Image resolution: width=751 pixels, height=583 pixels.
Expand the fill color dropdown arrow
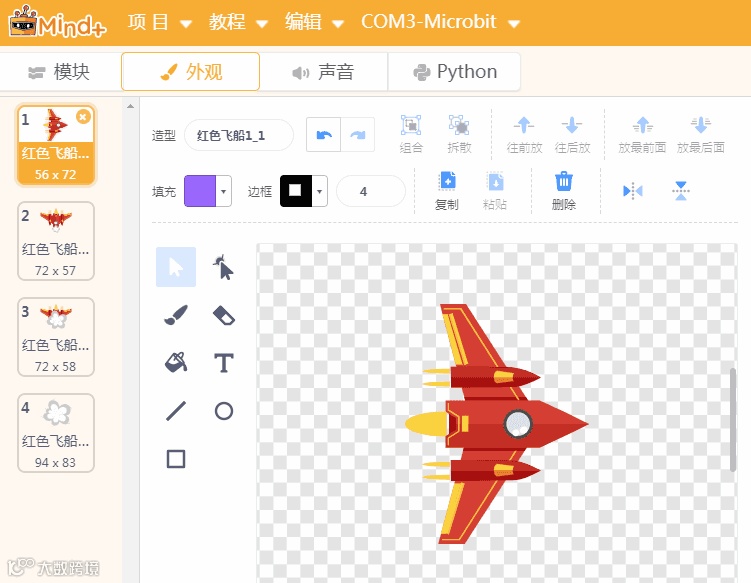click(224, 191)
